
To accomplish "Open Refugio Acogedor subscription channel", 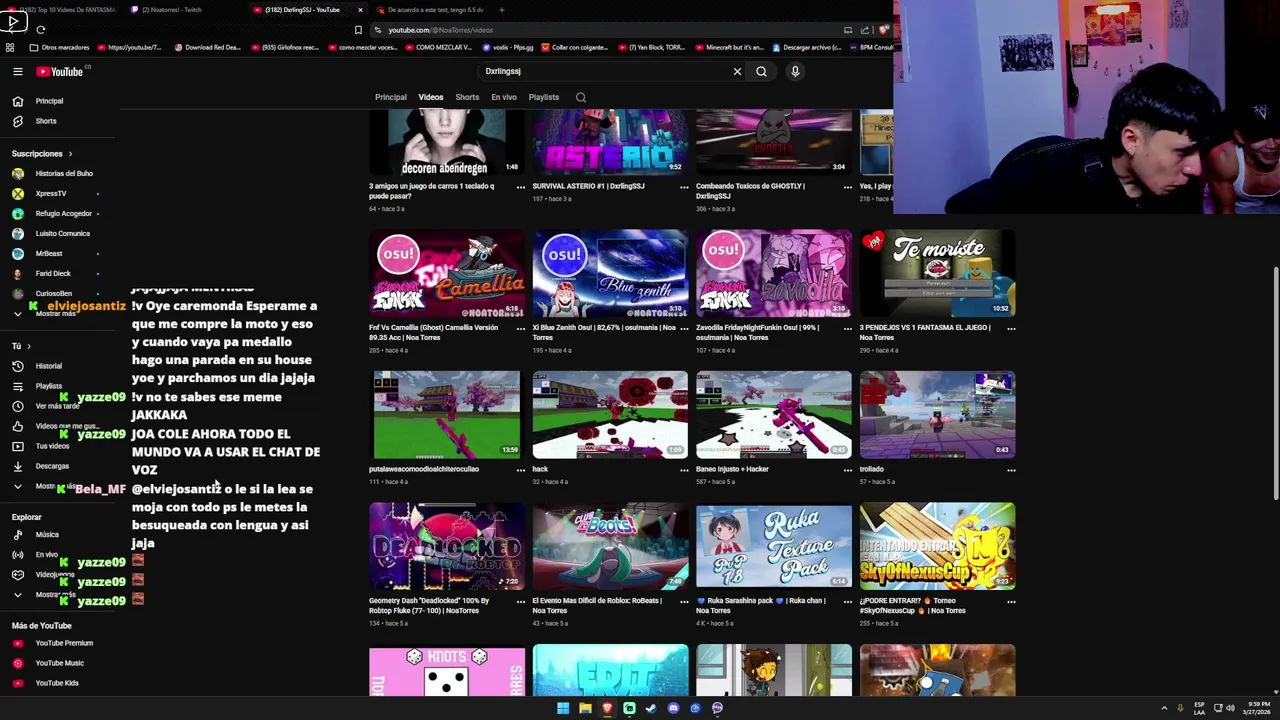I will point(63,214).
